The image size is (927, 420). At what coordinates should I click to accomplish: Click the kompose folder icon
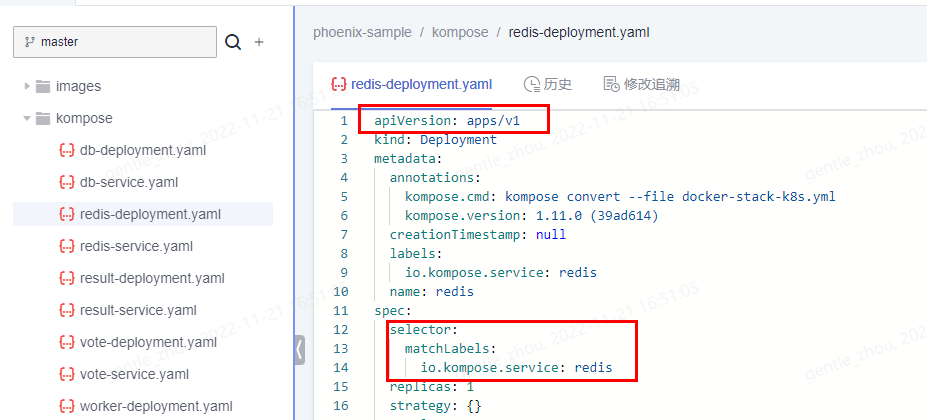tap(43, 118)
